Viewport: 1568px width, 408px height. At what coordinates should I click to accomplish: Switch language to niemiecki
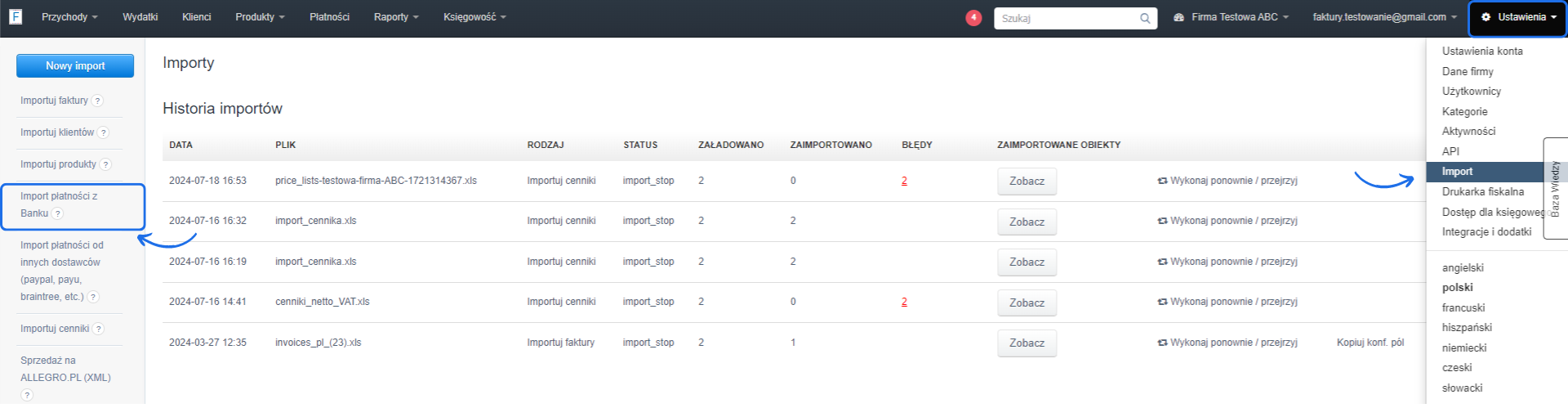pyautogui.click(x=1464, y=347)
